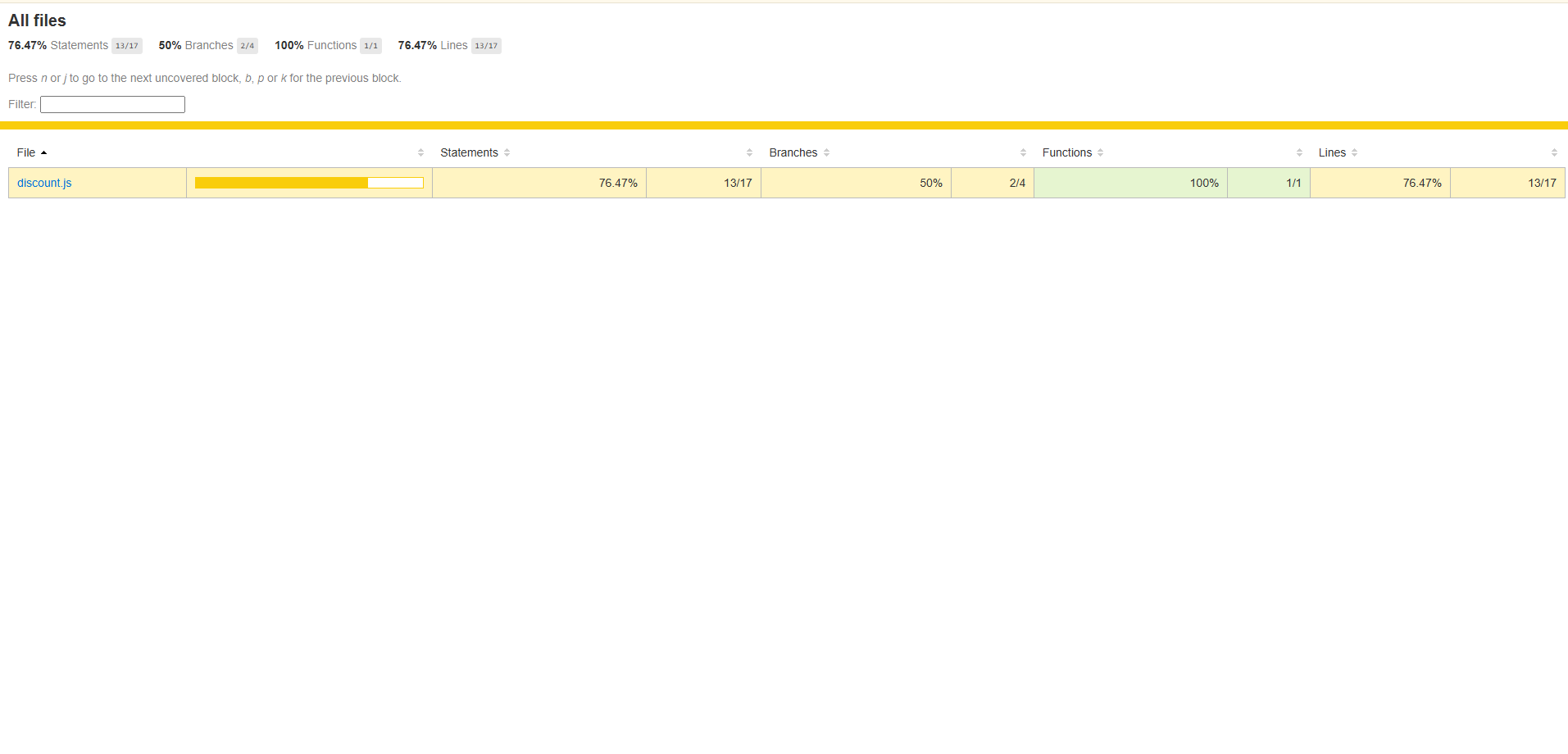Sort the table by Statements header label
The width and height of the screenshot is (1568, 754).
(469, 152)
